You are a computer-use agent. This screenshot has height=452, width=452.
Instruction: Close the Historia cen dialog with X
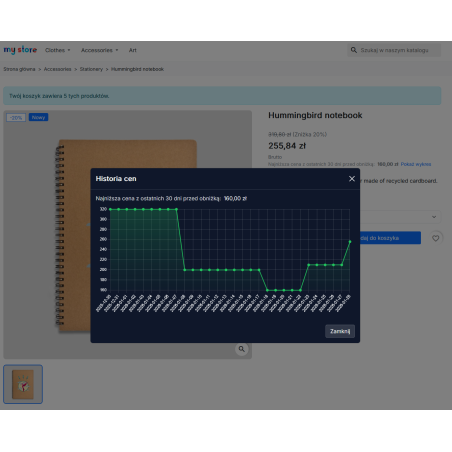point(352,179)
